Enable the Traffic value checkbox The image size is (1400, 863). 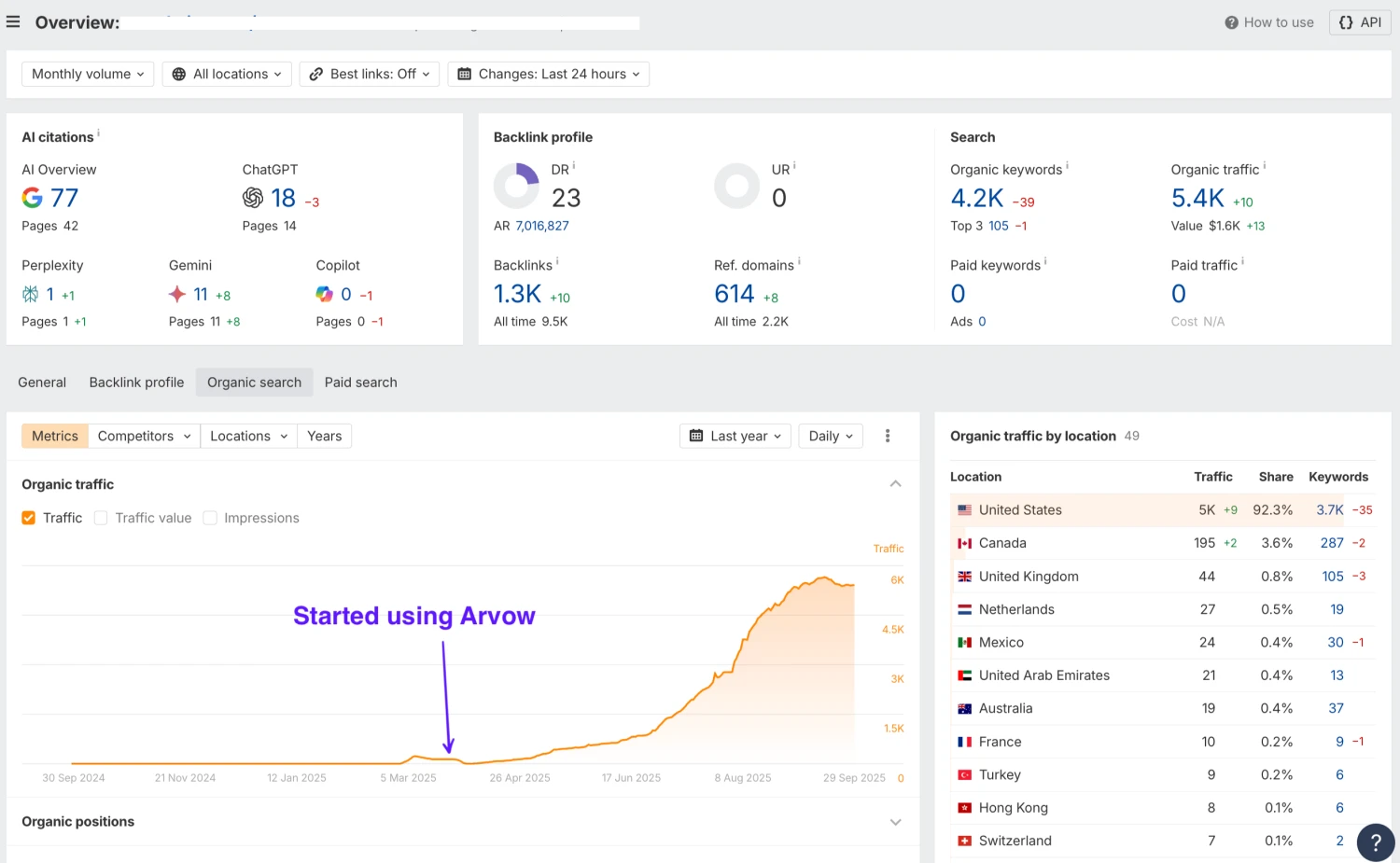101,518
